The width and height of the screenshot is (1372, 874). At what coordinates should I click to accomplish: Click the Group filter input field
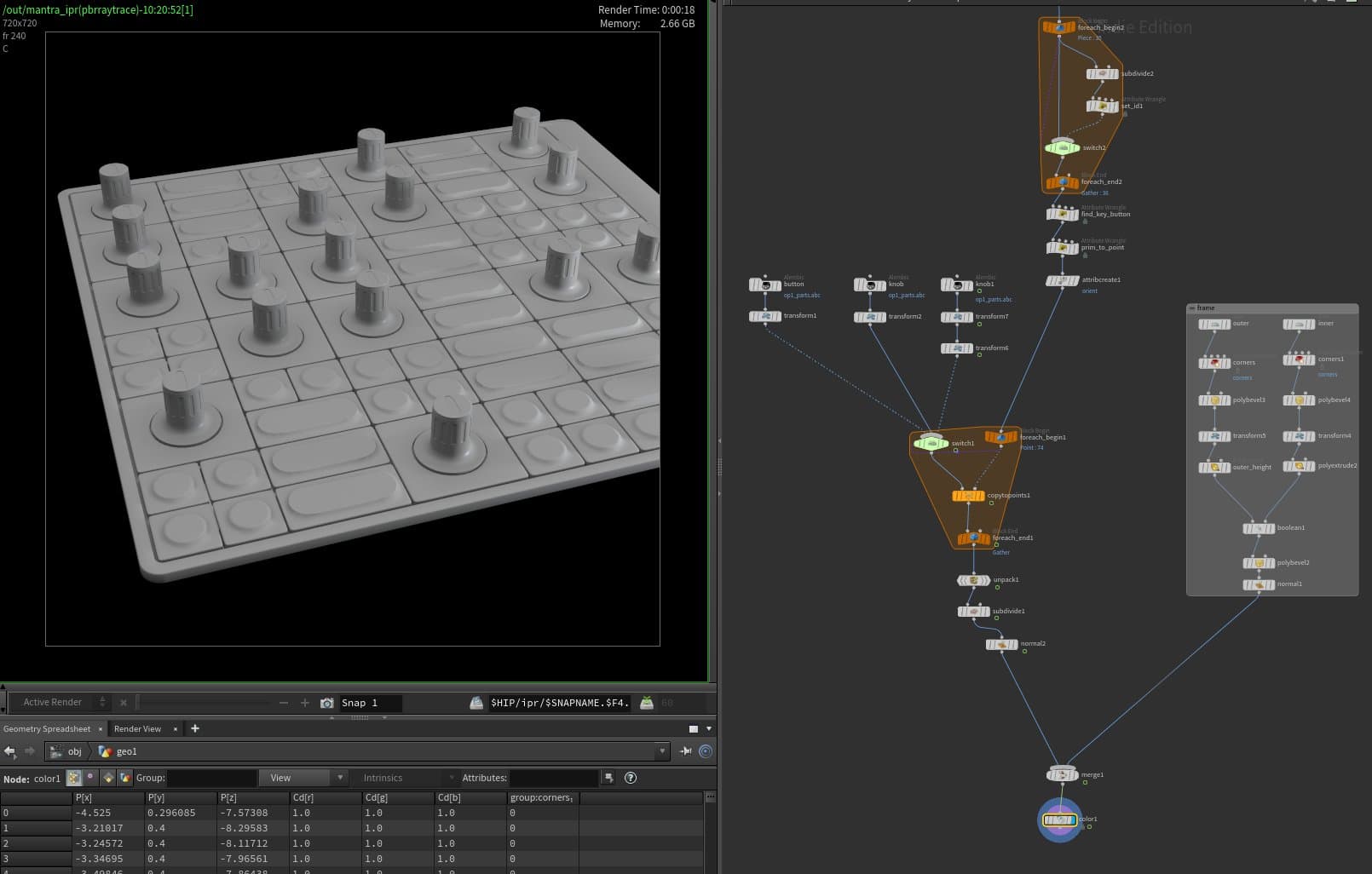210,778
